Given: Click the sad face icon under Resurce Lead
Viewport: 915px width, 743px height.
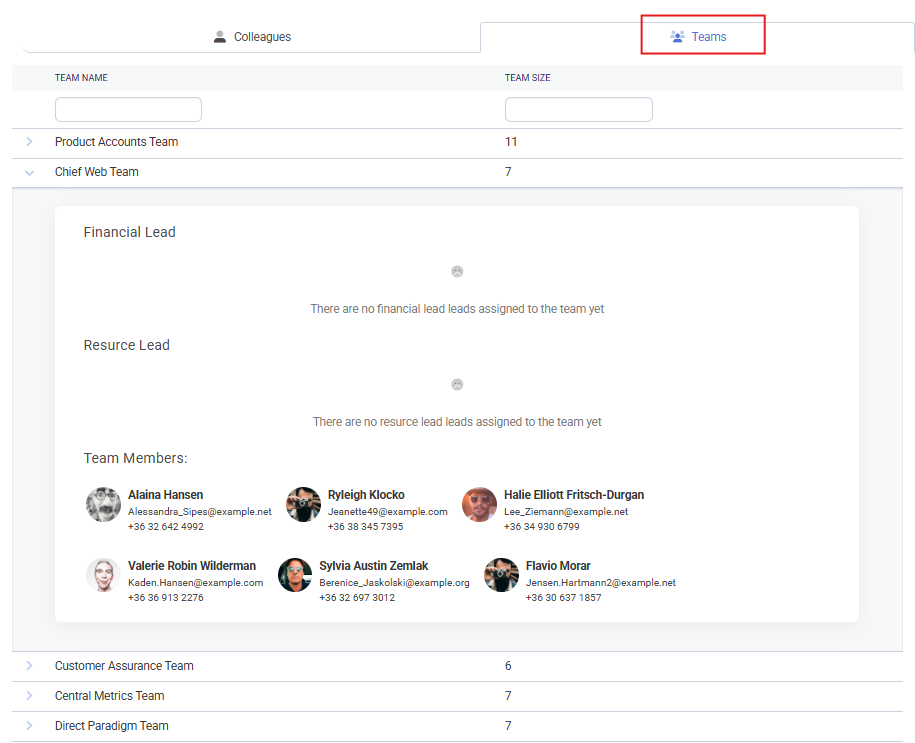Looking at the screenshot, I should pos(457,384).
